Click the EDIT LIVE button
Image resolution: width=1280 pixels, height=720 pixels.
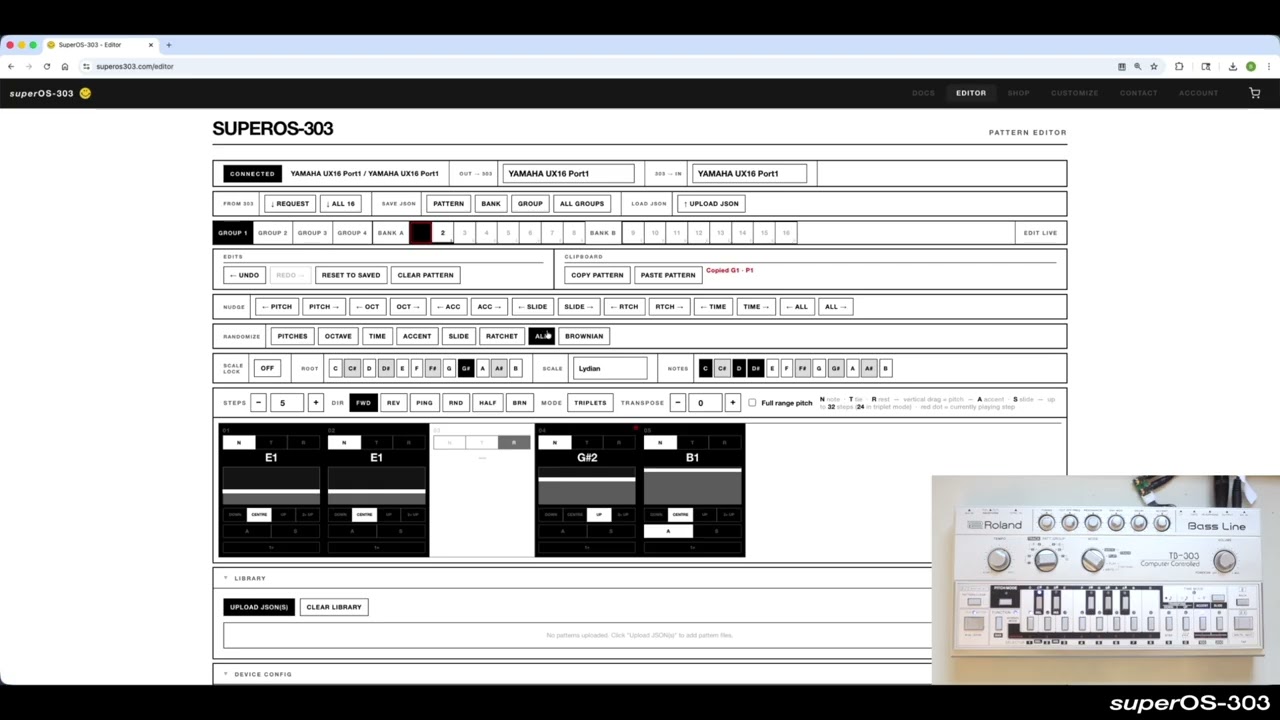click(x=1040, y=233)
